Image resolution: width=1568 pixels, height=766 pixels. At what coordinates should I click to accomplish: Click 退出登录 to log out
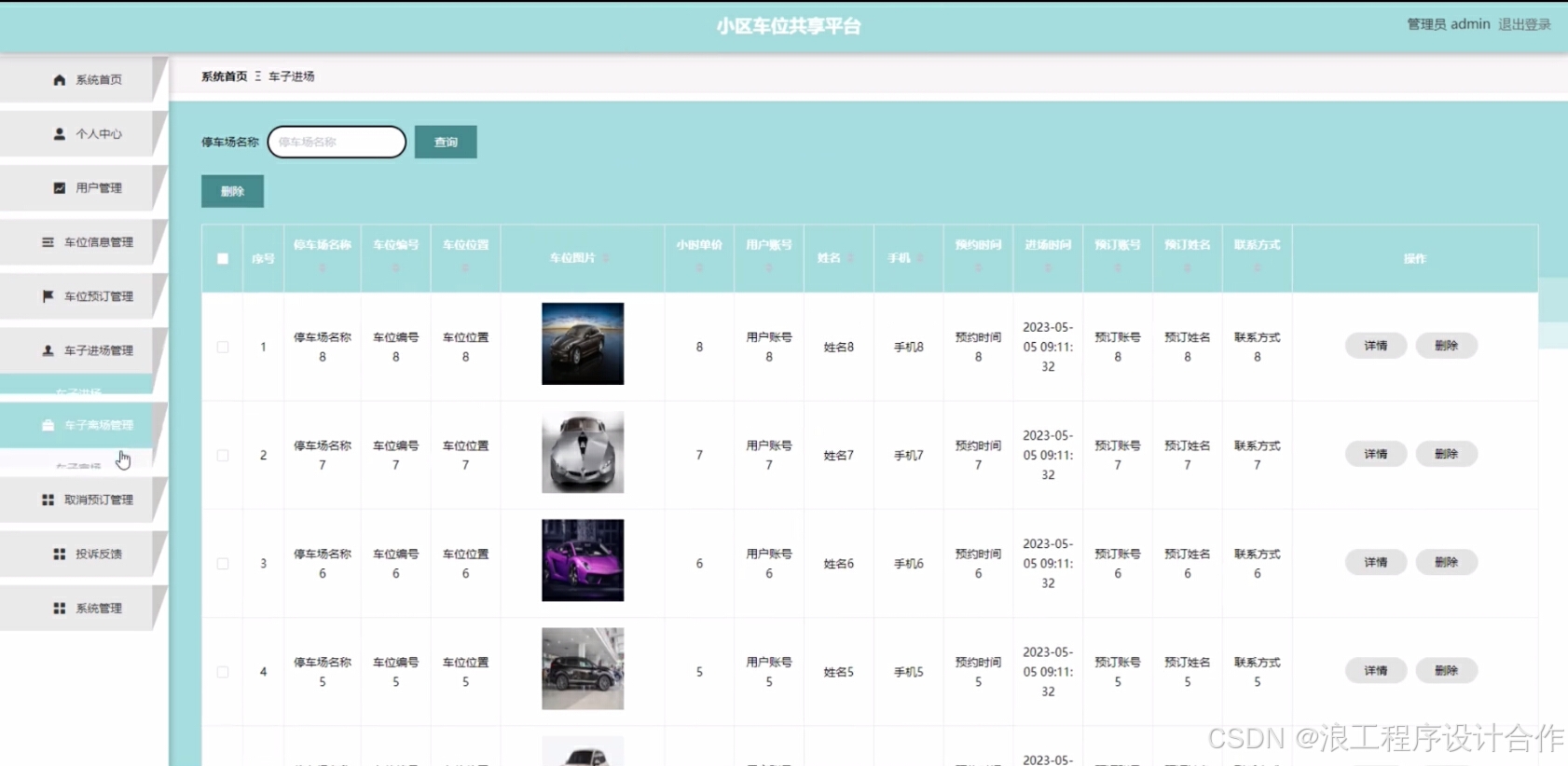(x=1525, y=24)
